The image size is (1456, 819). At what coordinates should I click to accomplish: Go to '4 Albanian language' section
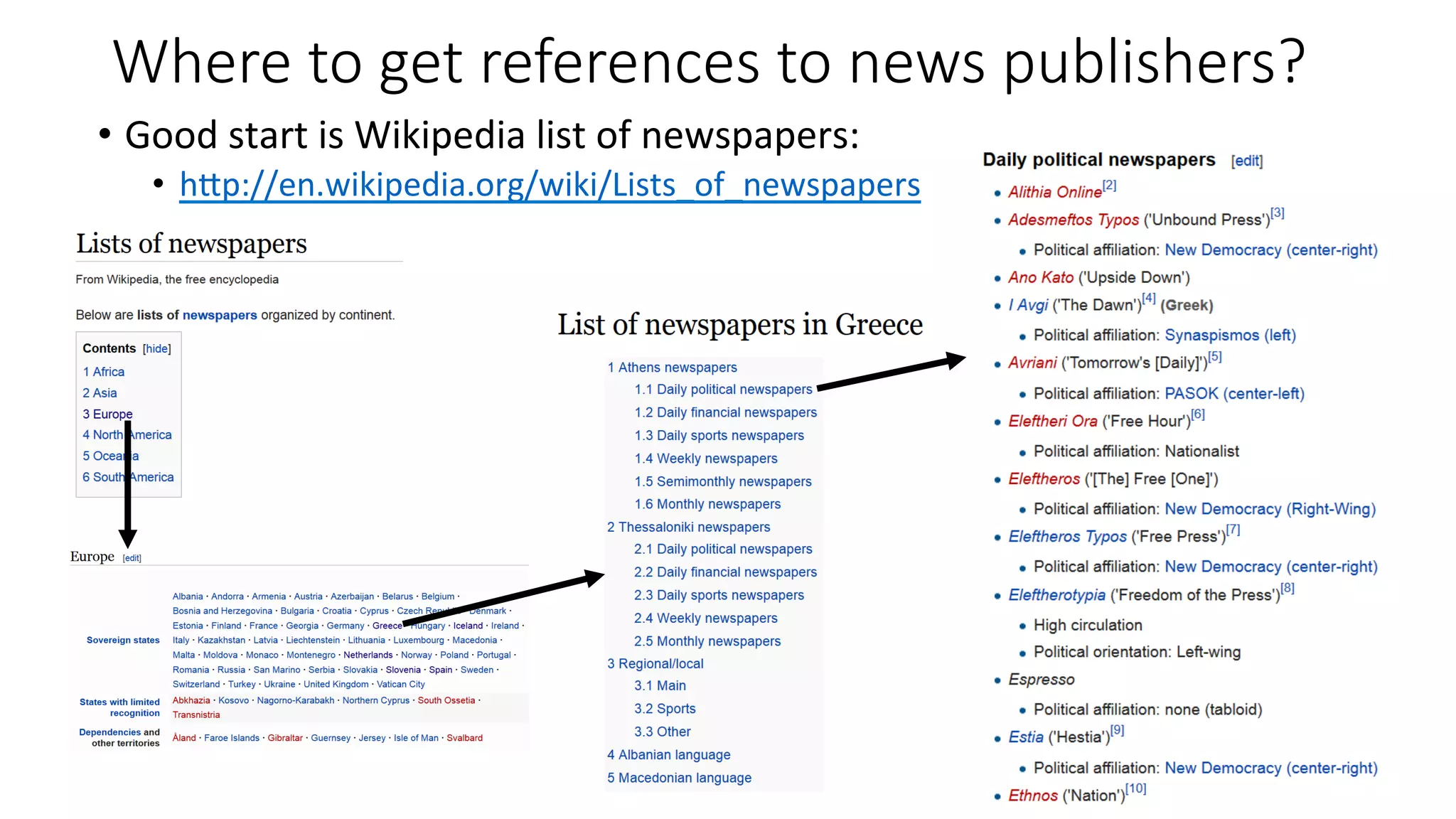coord(669,755)
